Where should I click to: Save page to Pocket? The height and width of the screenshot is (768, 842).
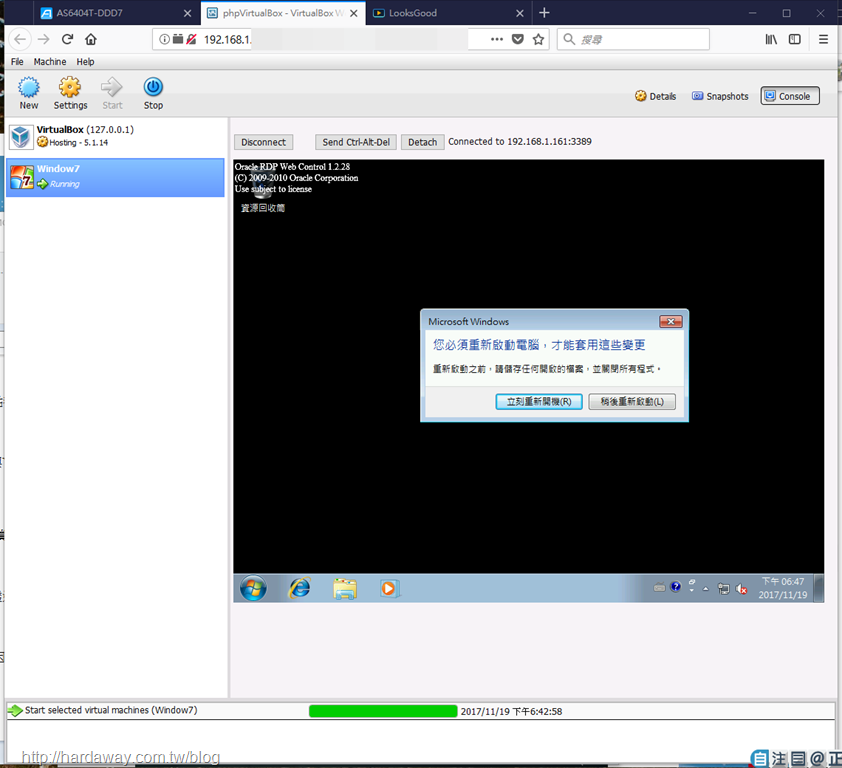tap(518, 39)
